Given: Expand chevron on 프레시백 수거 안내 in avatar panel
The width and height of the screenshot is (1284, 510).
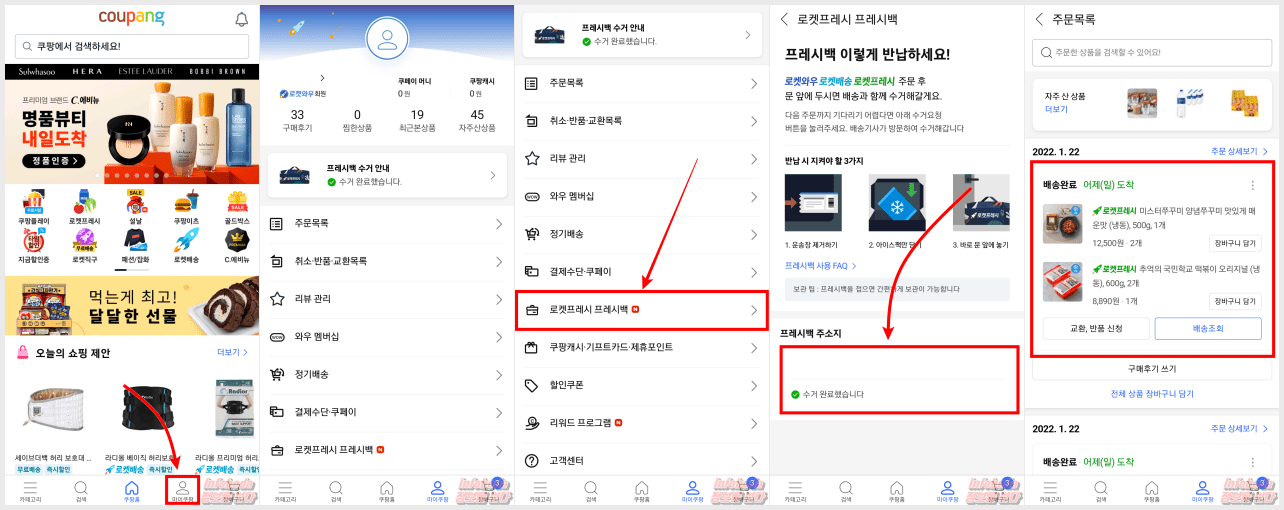Looking at the screenshot, I should pyautogui.click(x=492, y=176).
